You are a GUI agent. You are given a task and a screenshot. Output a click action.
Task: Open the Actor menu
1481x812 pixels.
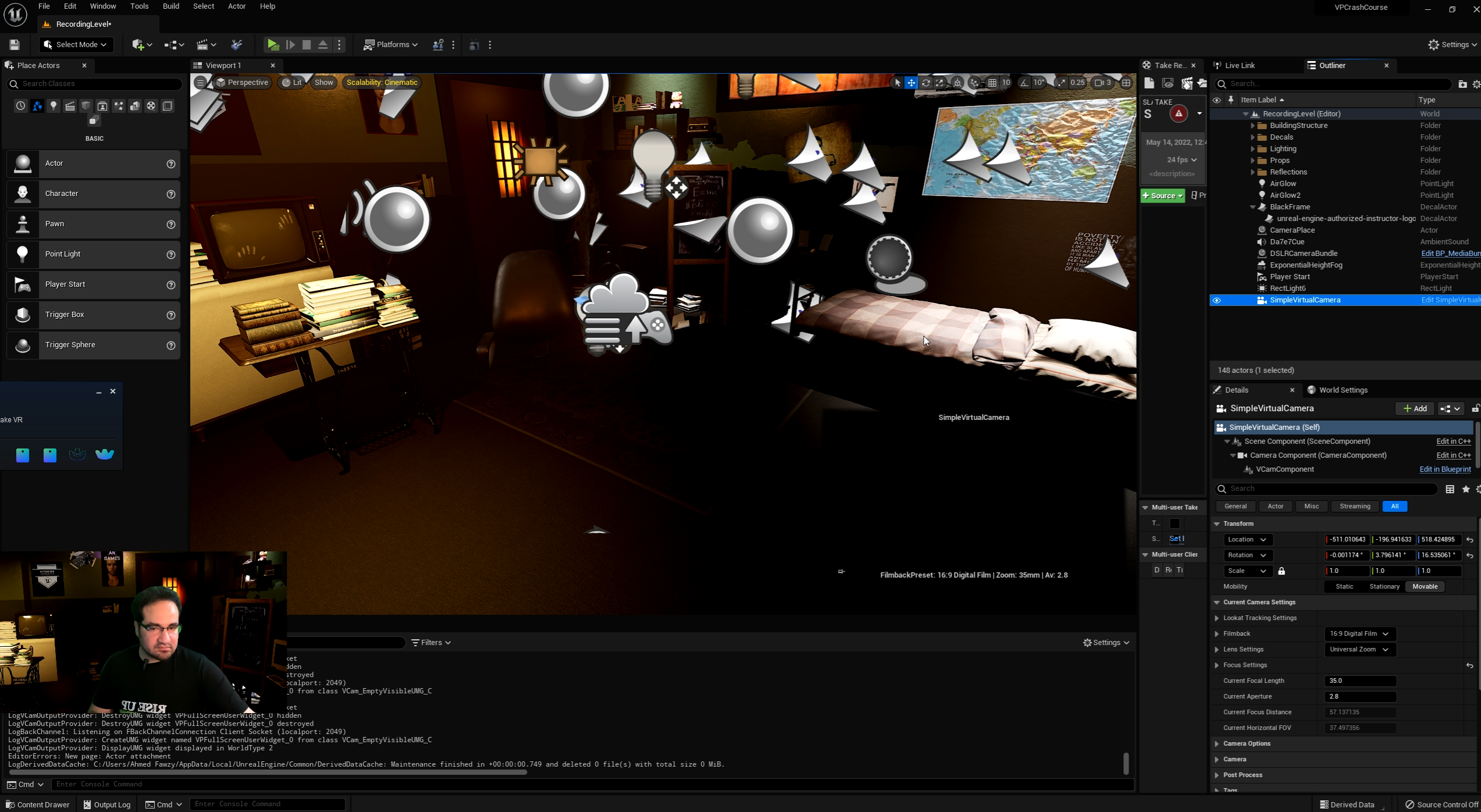[x=236, y=6]
